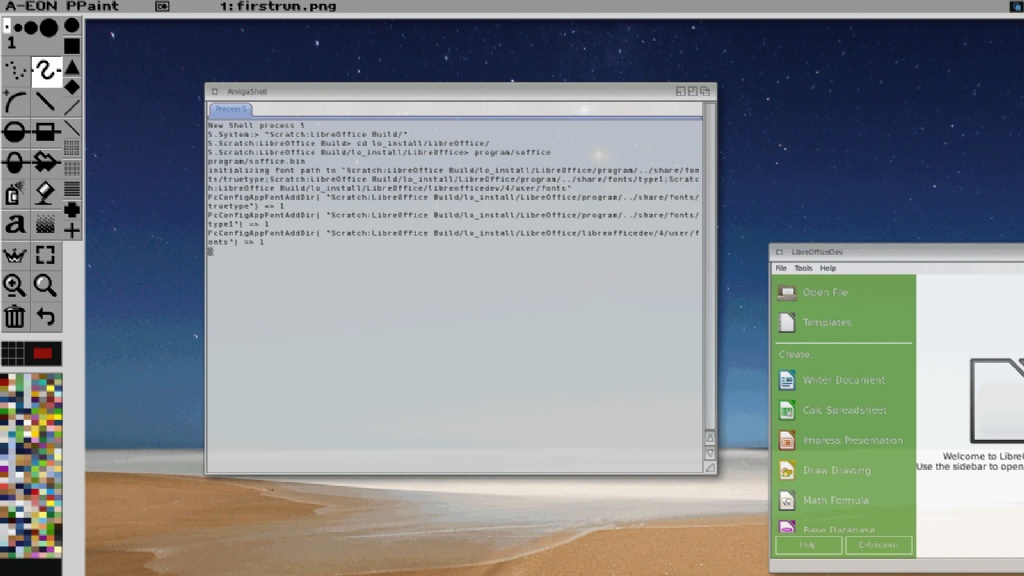Select the flood fill bucket tool
1024x576 pixels.
tap(46, 193)
